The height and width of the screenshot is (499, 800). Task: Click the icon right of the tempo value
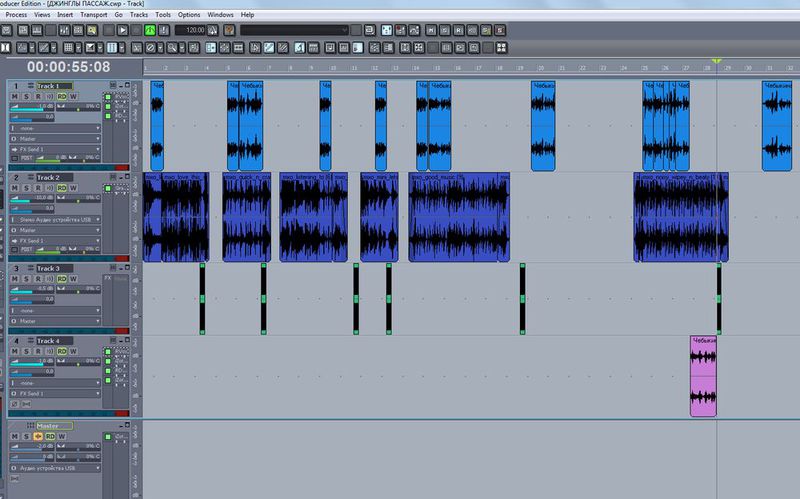[x=213, y=30]
